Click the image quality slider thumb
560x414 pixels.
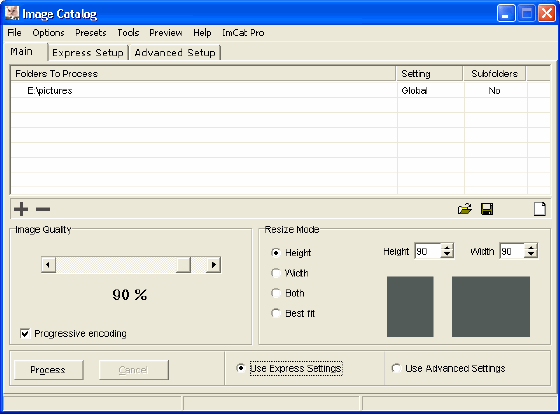pos(183,265)
